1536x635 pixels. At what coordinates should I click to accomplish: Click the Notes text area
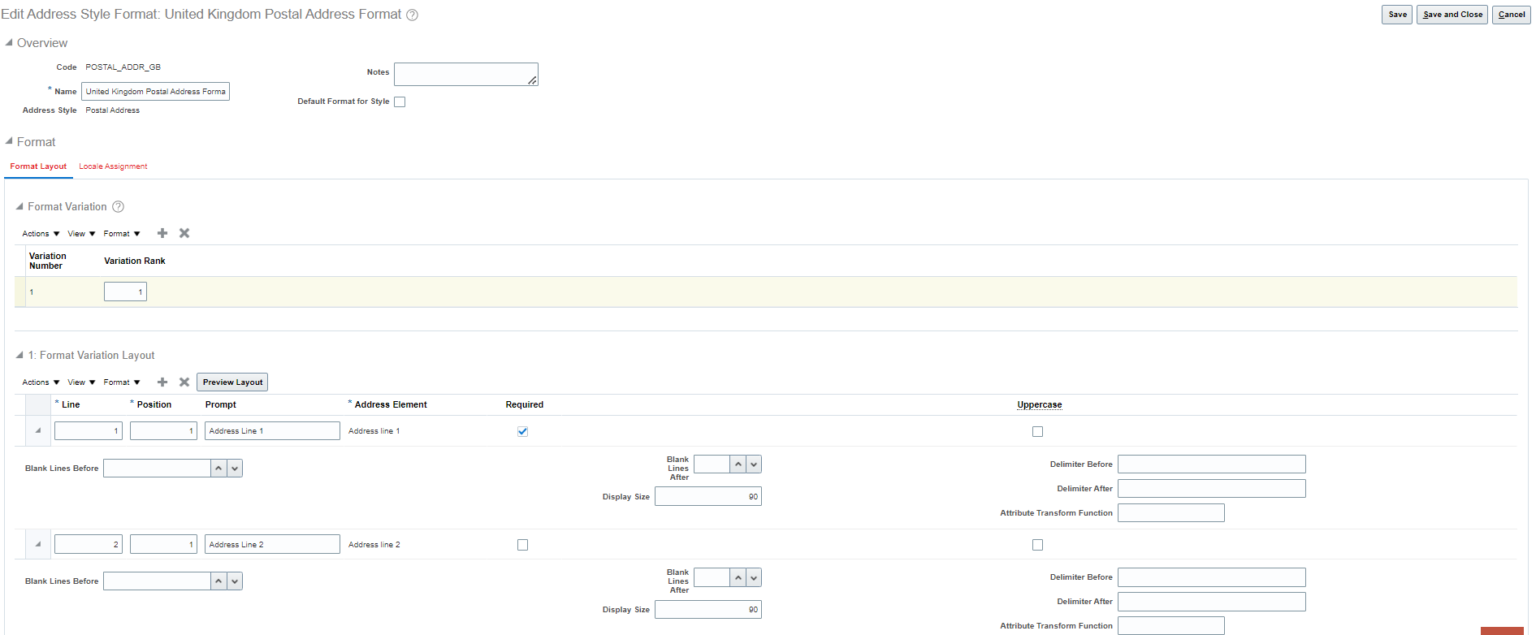point(466,74)
